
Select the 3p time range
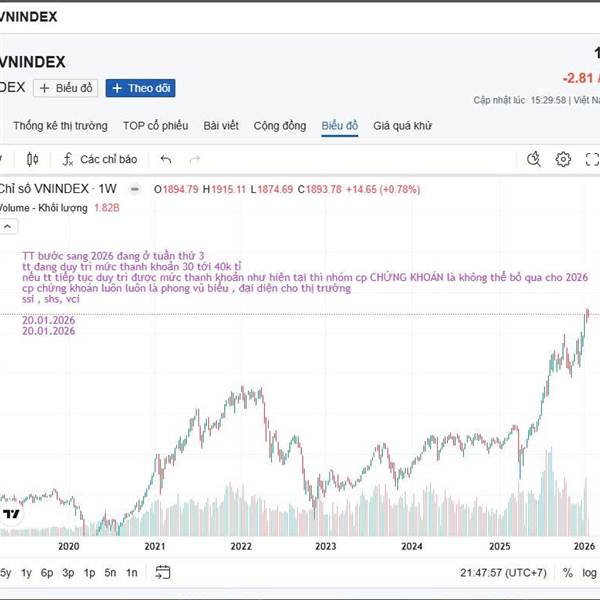[68, 573]
